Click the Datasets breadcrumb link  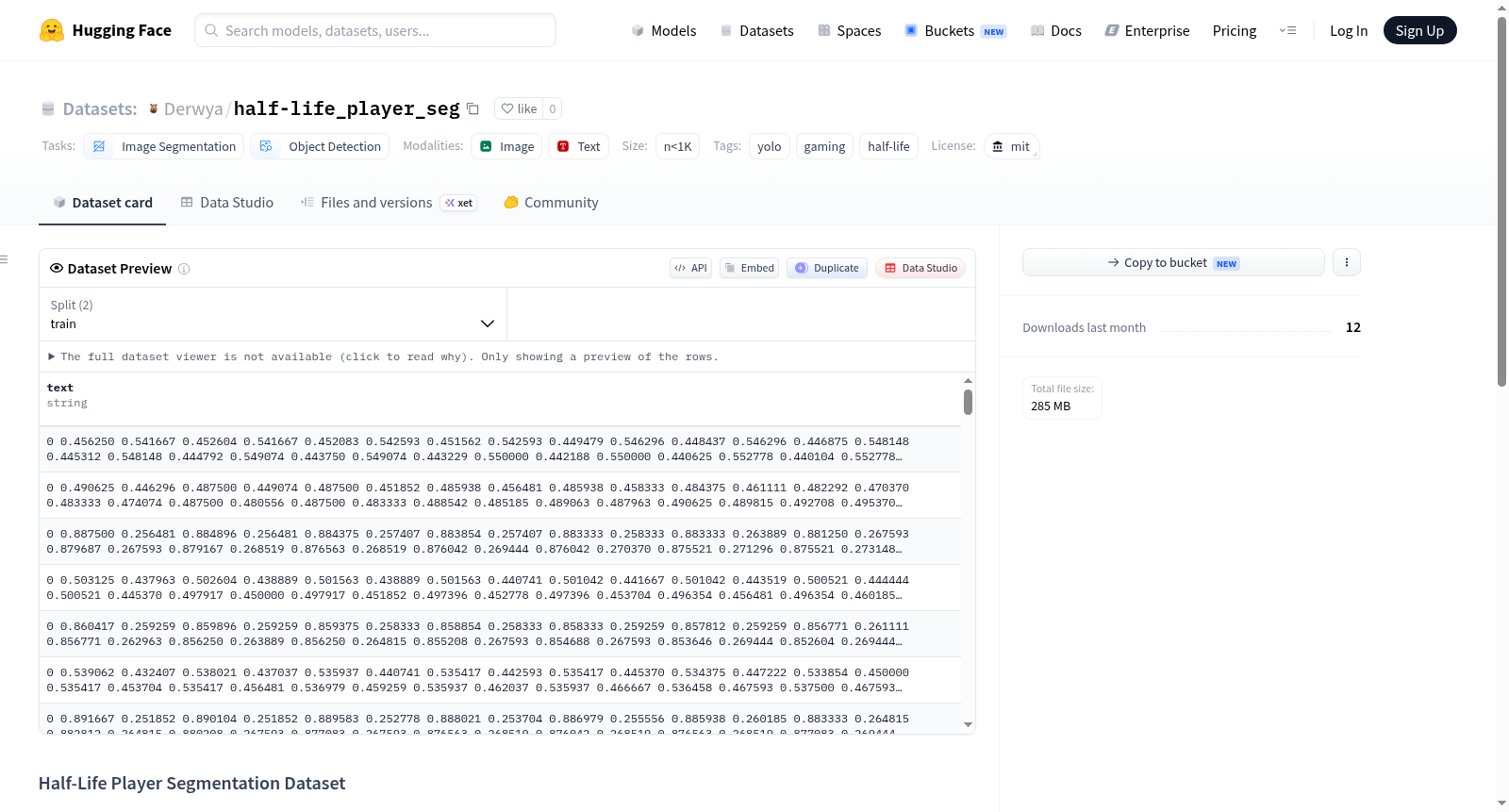(100, 108)
